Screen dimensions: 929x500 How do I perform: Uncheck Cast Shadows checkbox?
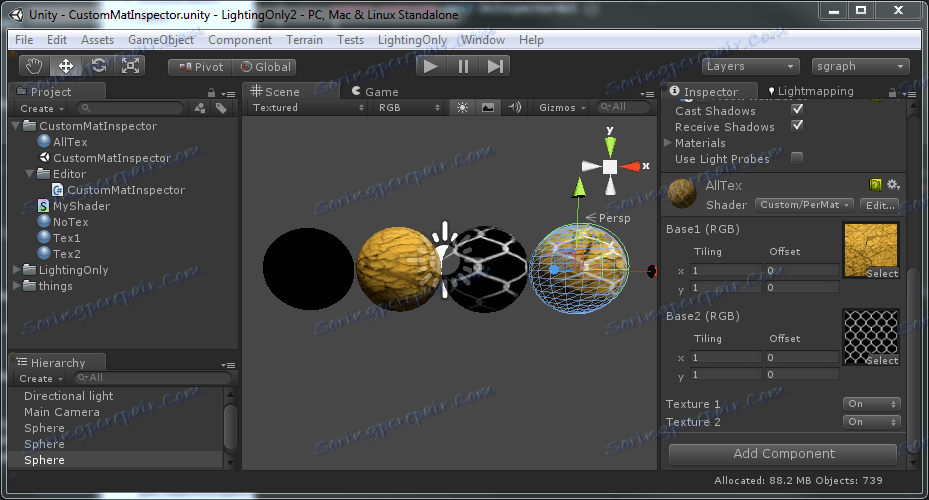click(797, 110)
